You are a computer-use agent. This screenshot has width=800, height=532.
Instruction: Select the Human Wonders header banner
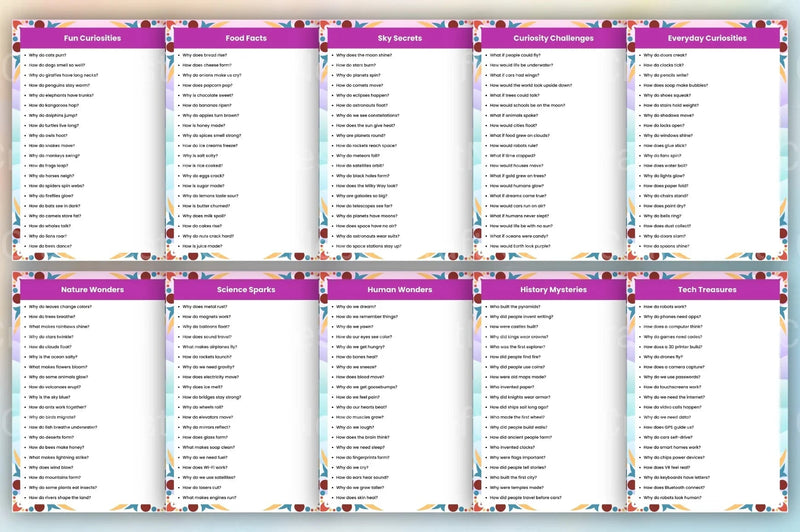(x=399, y=290)
